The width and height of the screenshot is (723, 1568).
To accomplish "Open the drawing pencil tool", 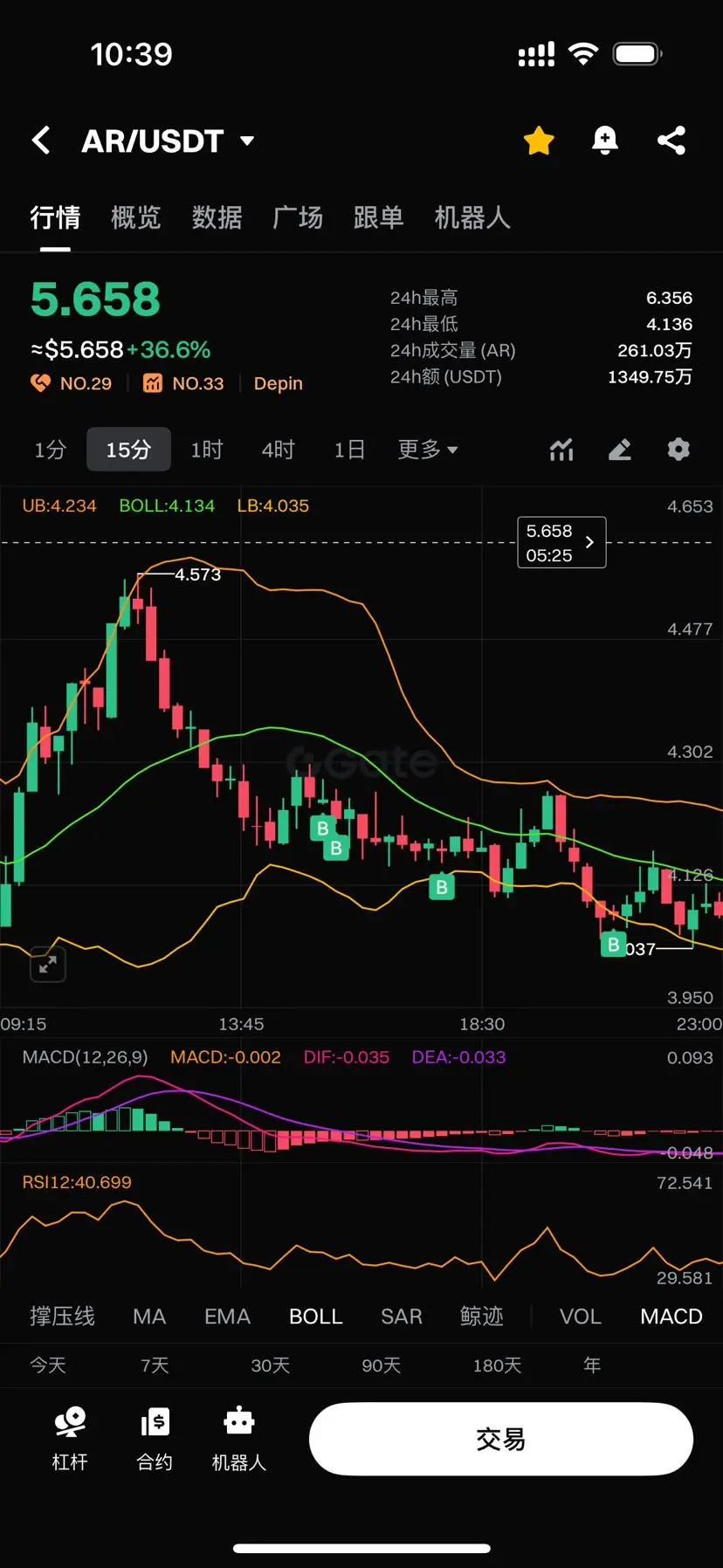I will [x=620, y=450].
